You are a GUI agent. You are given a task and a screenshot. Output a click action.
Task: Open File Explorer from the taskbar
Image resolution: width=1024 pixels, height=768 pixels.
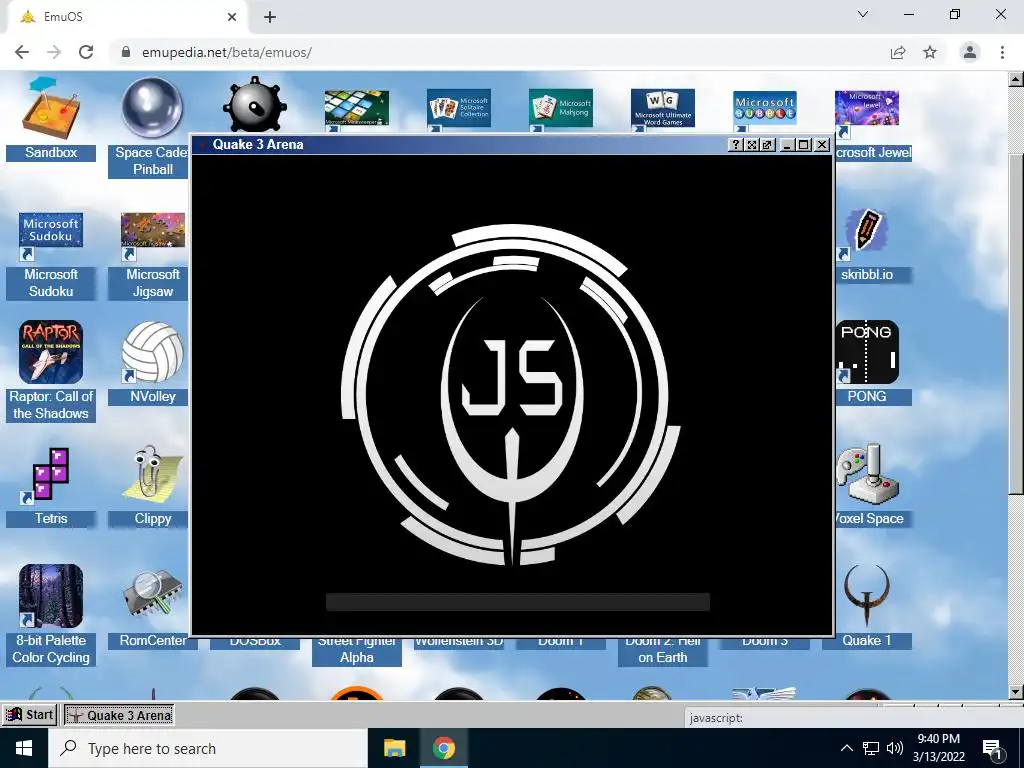(394, 748)
